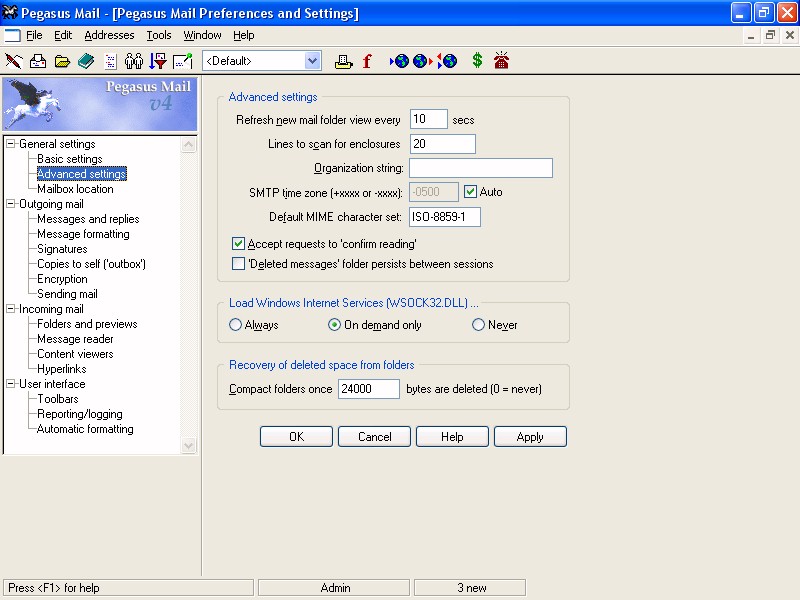The height and width of the screenshot is (600, 800).
Task: Open the distribution lists page icon
Action: [x=110, y=61]
